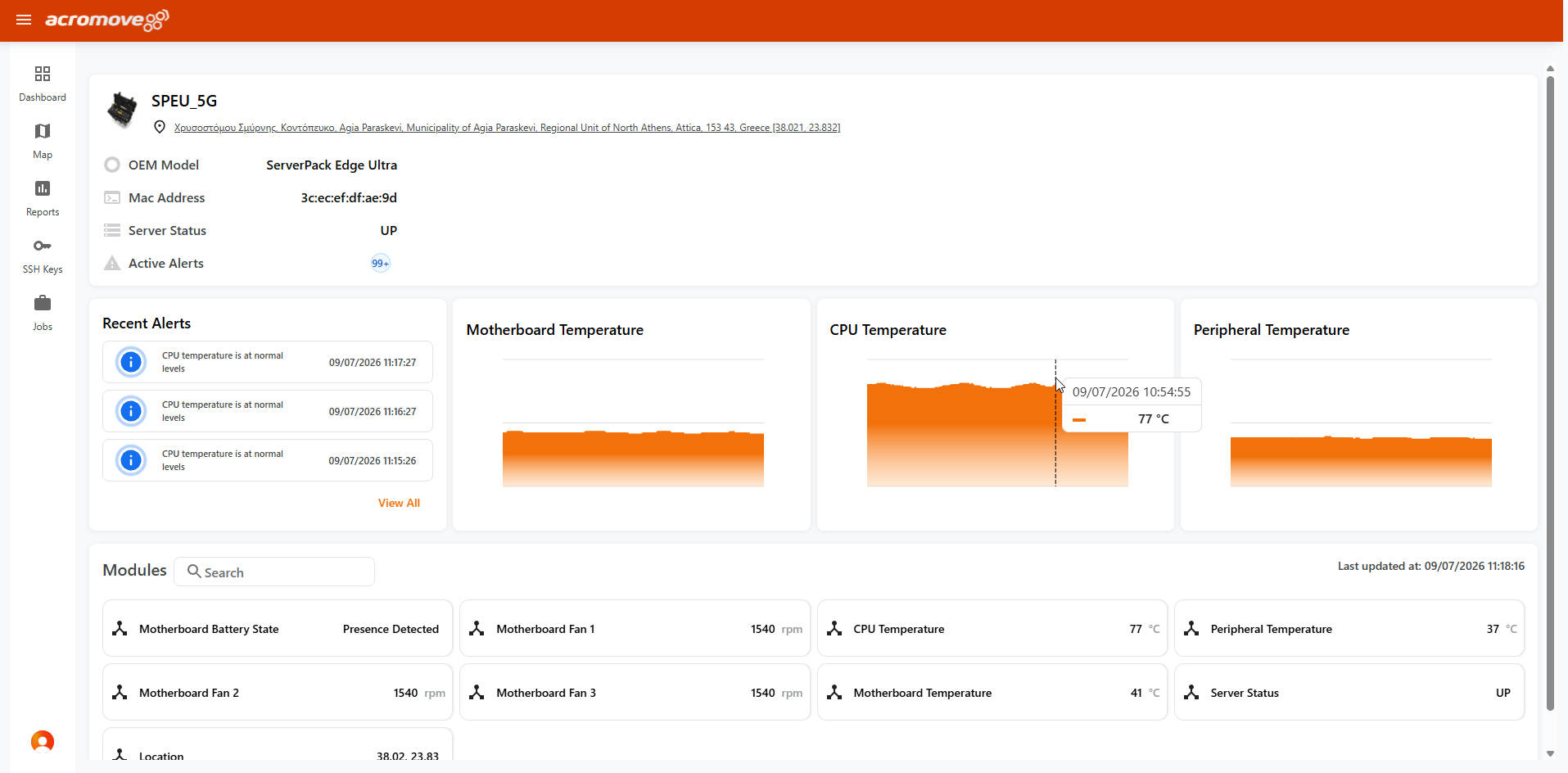
Task: Click the acromove logo
Action: click(x=107, y=20)
